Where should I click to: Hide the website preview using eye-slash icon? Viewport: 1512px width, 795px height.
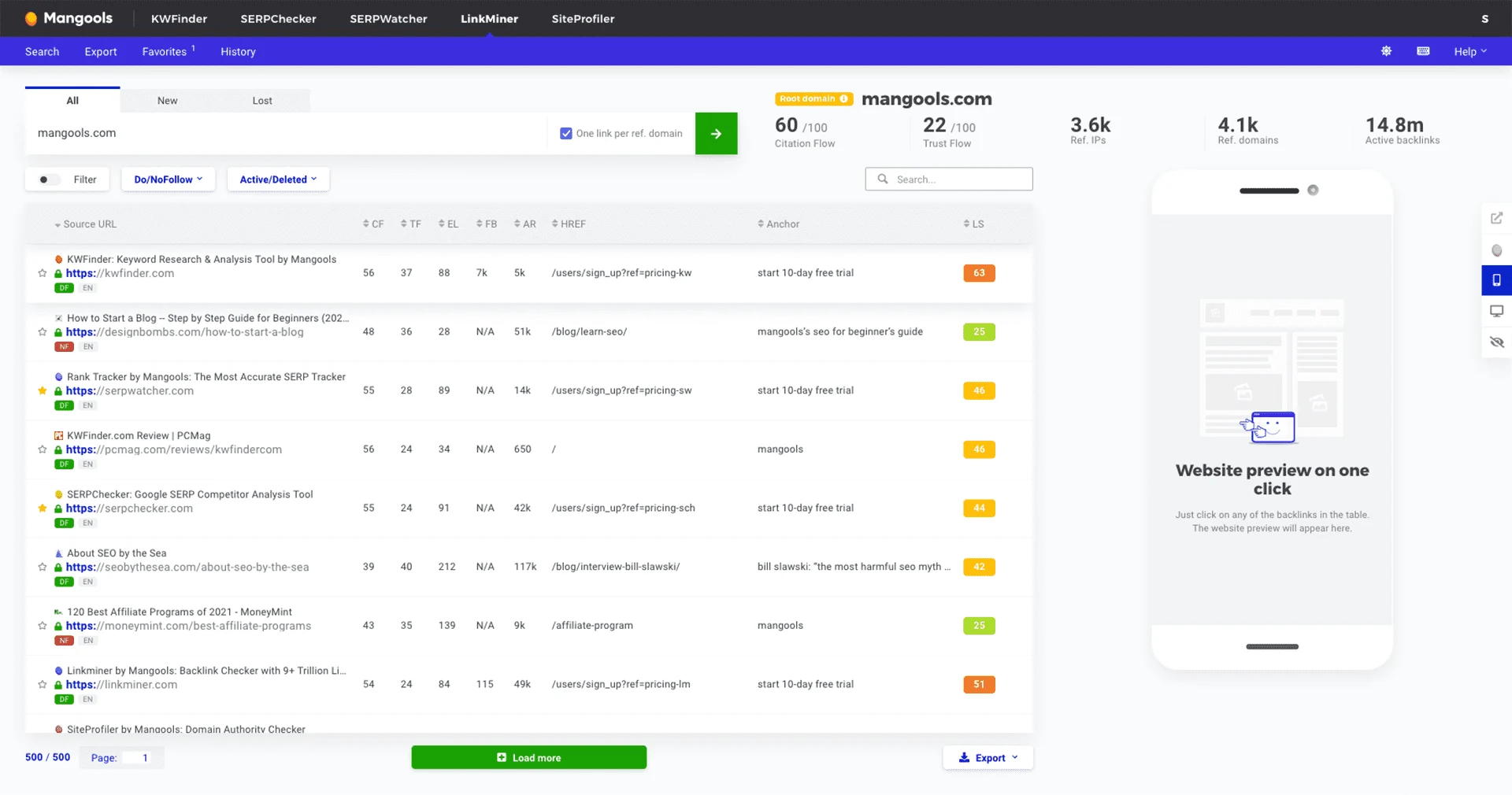pos(1497,342)
